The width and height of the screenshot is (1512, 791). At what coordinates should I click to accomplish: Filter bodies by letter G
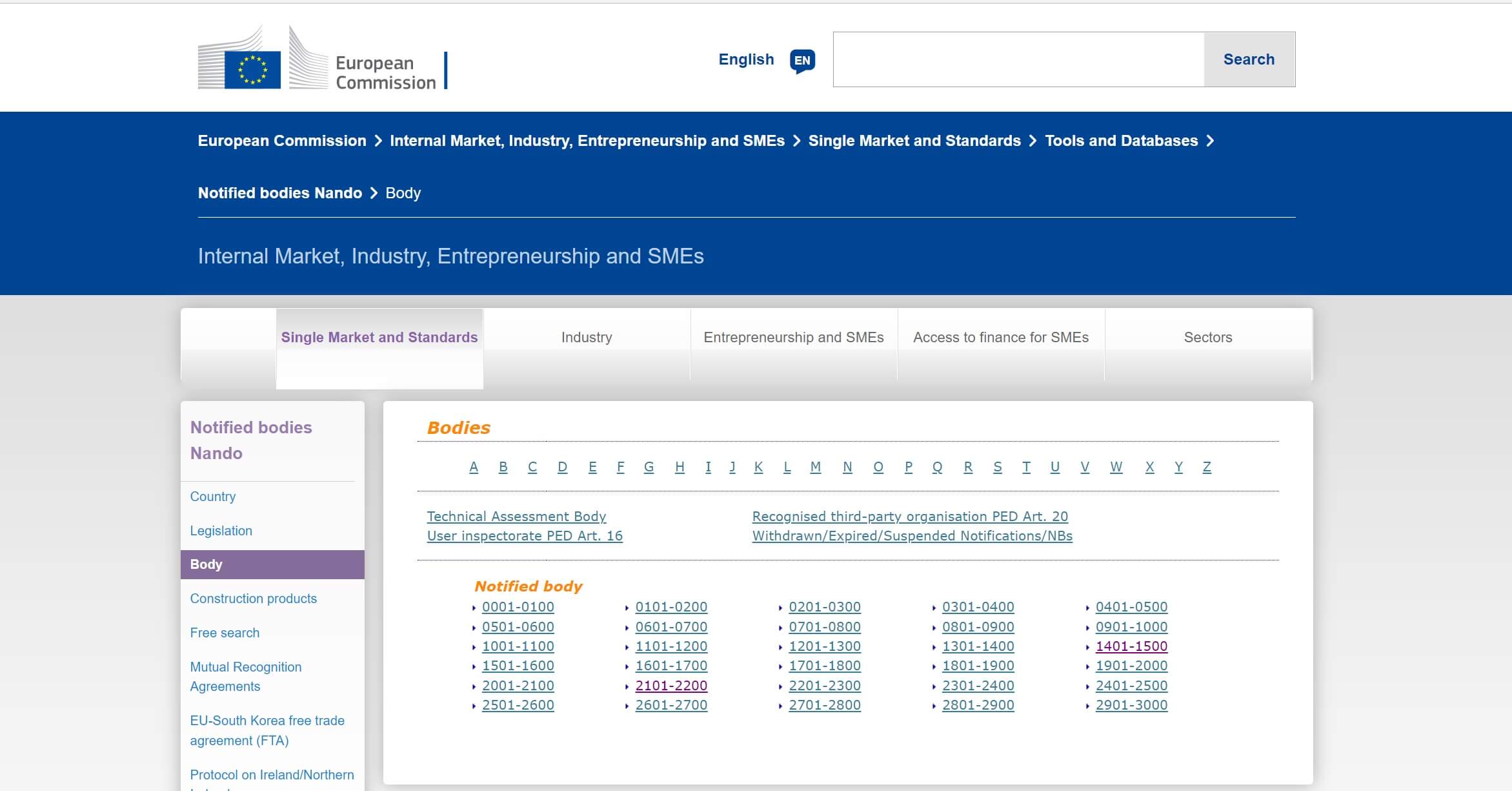coord(649,467)
